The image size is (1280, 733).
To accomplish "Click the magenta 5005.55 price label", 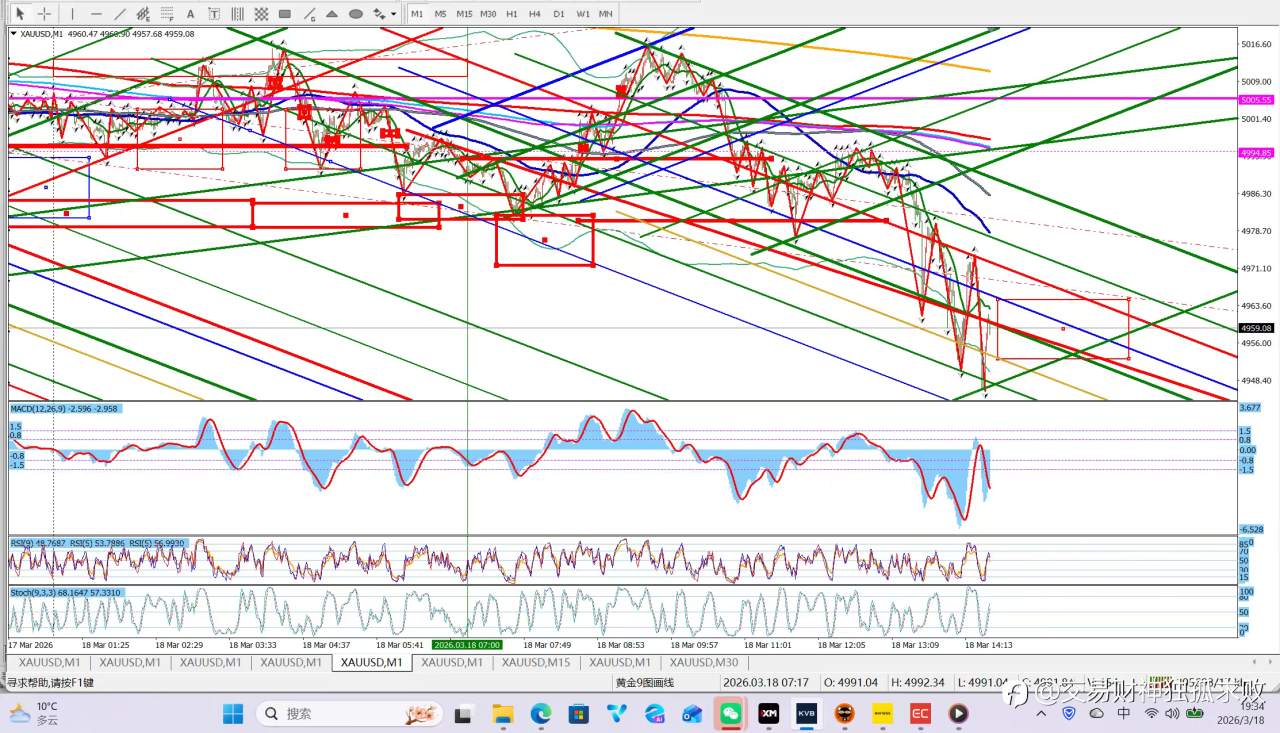I will 1256,100.
